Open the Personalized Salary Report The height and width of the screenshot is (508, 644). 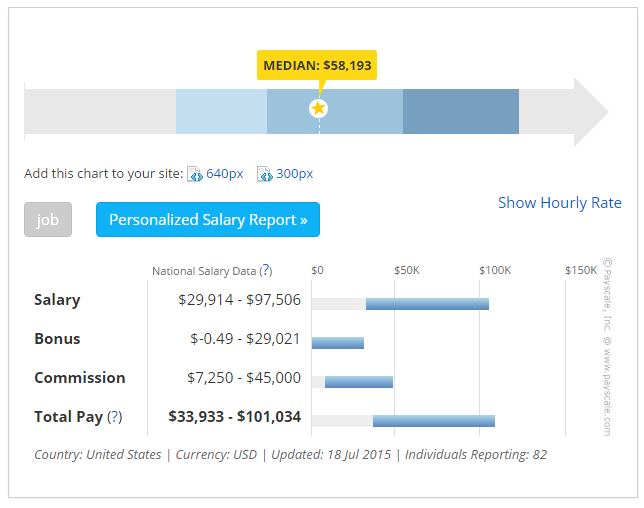coord(208,219)
